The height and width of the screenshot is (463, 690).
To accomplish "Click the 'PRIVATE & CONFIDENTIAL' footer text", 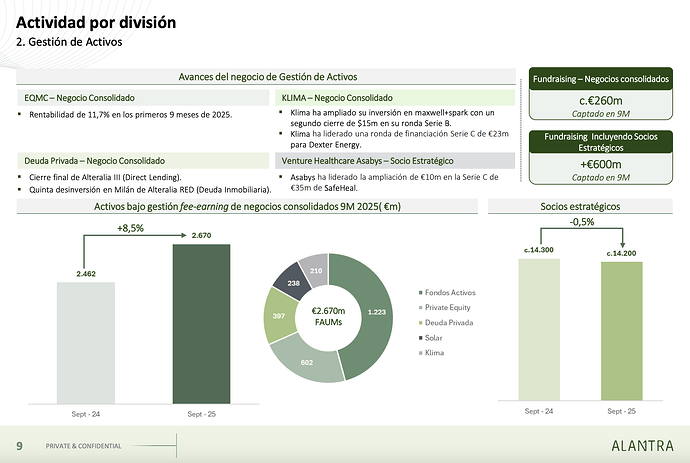I will pyautogui.click(x=84, y=446).
